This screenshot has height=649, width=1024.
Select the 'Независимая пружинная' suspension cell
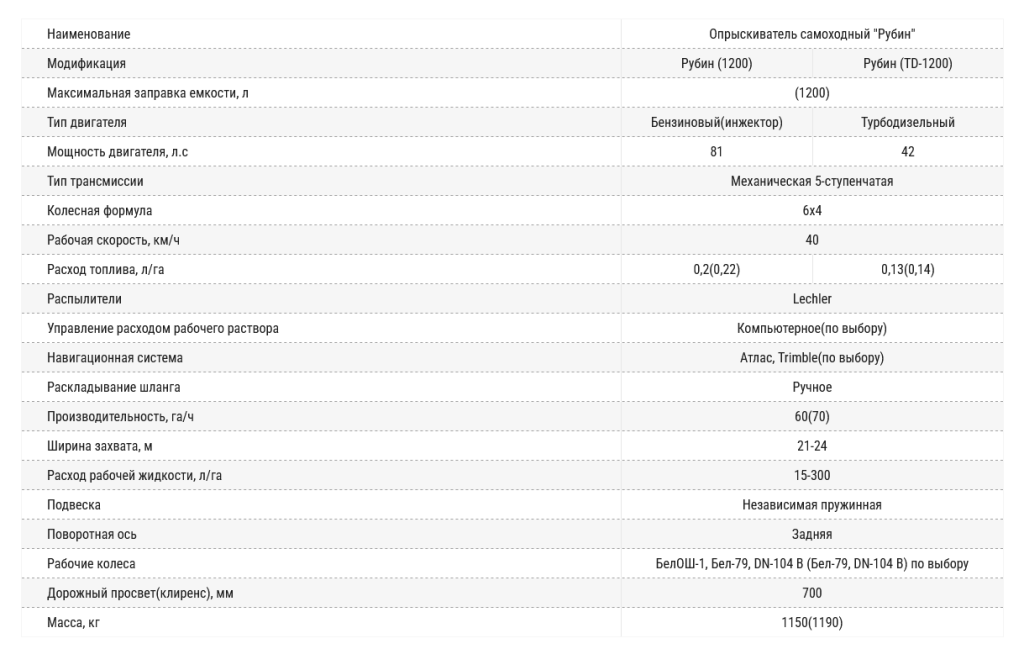812,505
